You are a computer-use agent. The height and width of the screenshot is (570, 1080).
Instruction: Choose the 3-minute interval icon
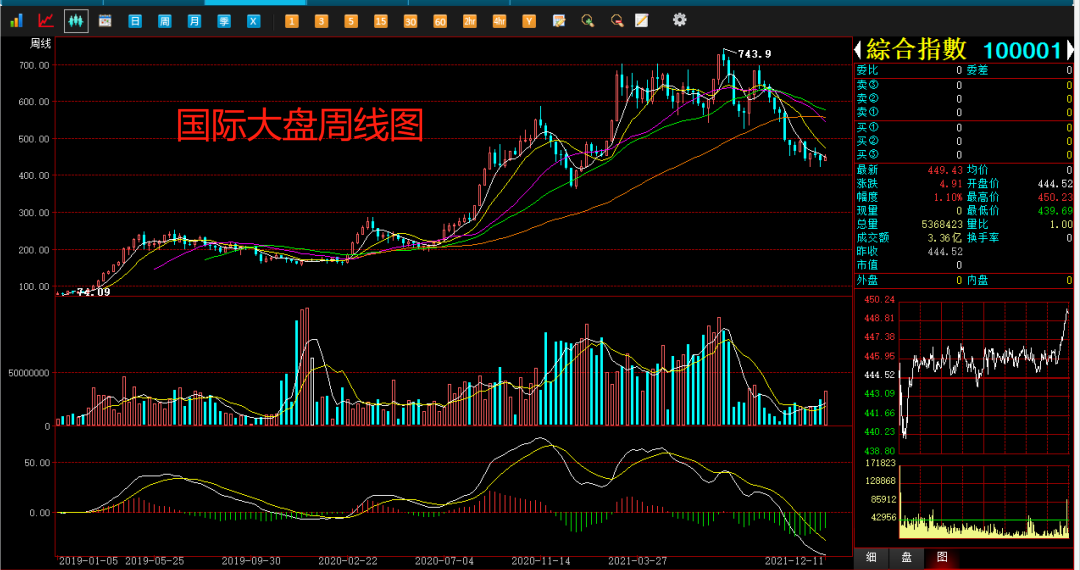click(x=321, y=21)
